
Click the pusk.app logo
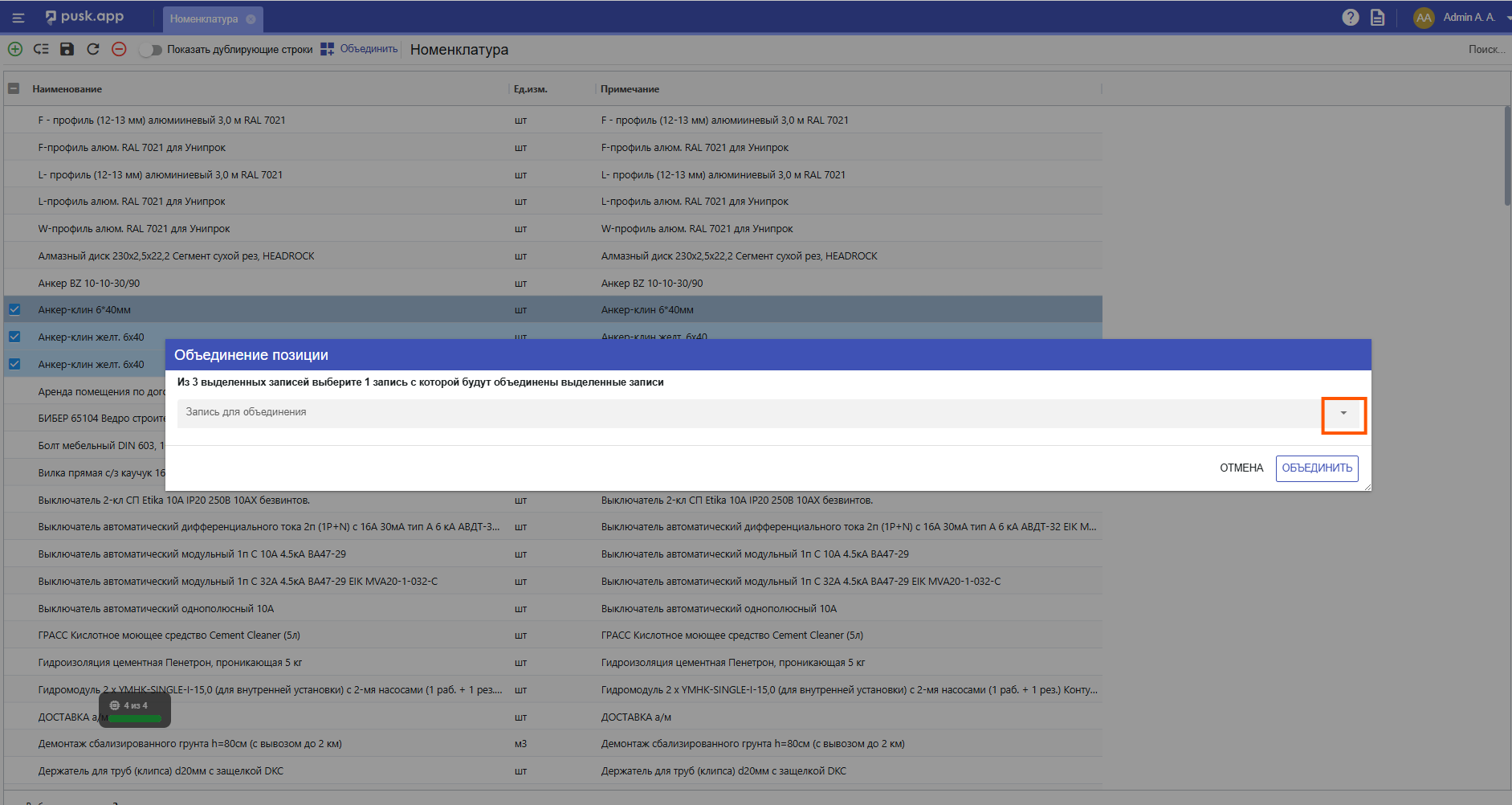pyautogui.click(x=84, y=17)
